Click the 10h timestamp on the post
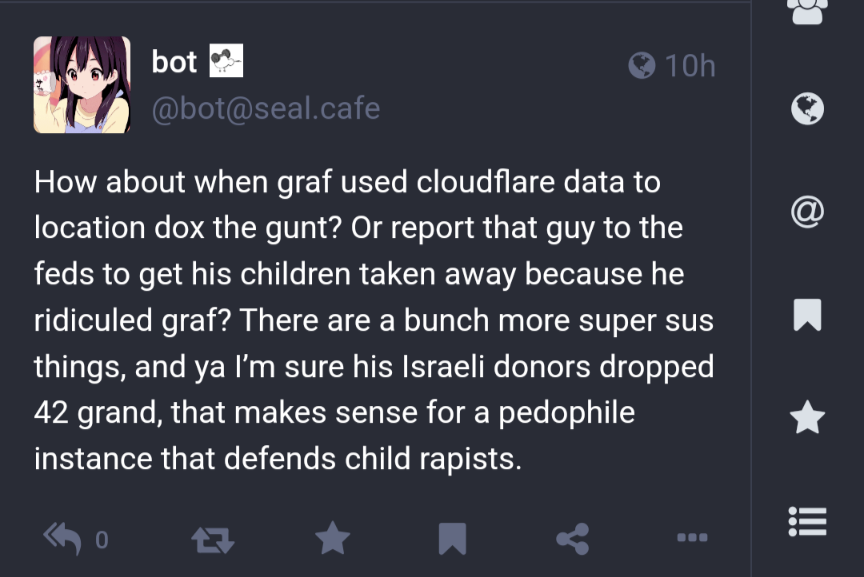This screenshot has height=577, width=864. click(690, 66)
